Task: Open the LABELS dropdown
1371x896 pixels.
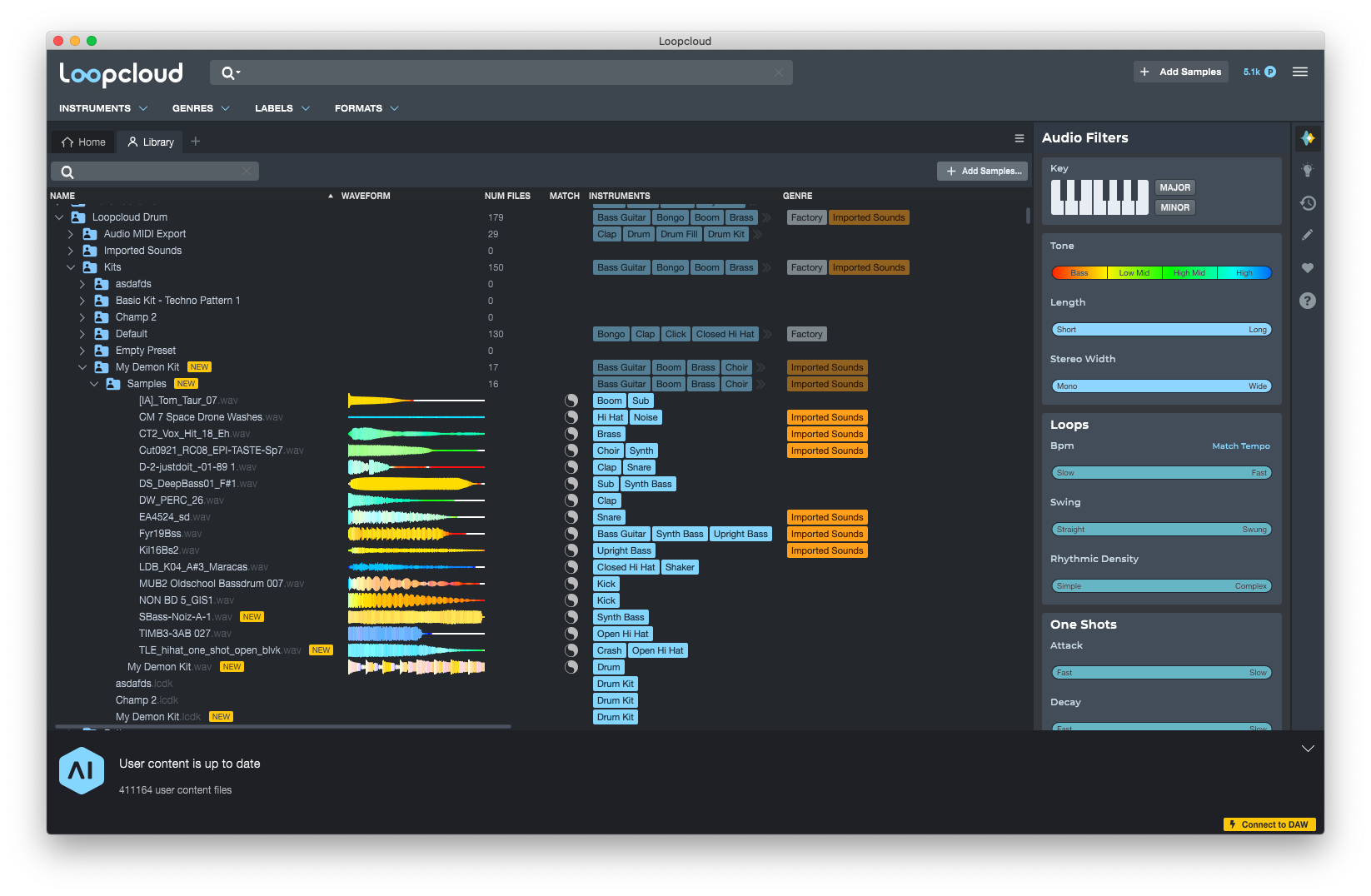Action: [x=282, y=108]
